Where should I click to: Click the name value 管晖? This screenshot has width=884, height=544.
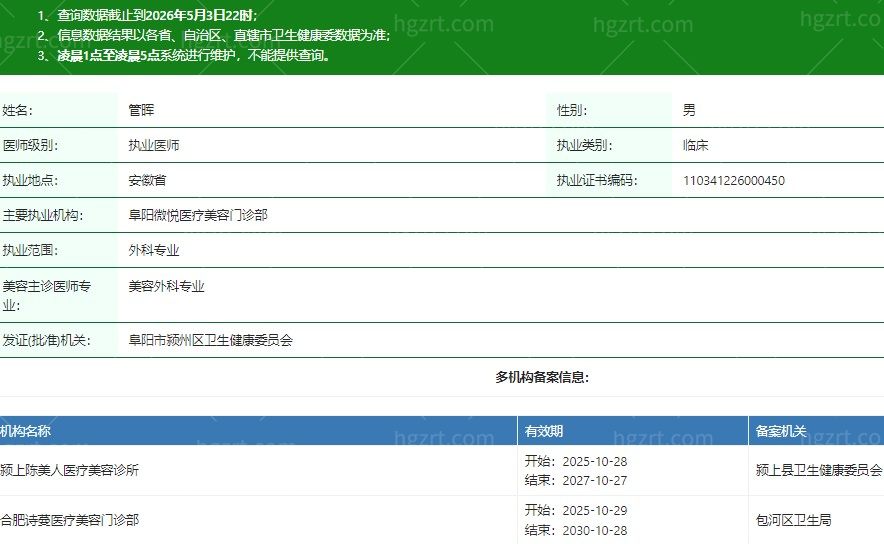coord(141,110)
